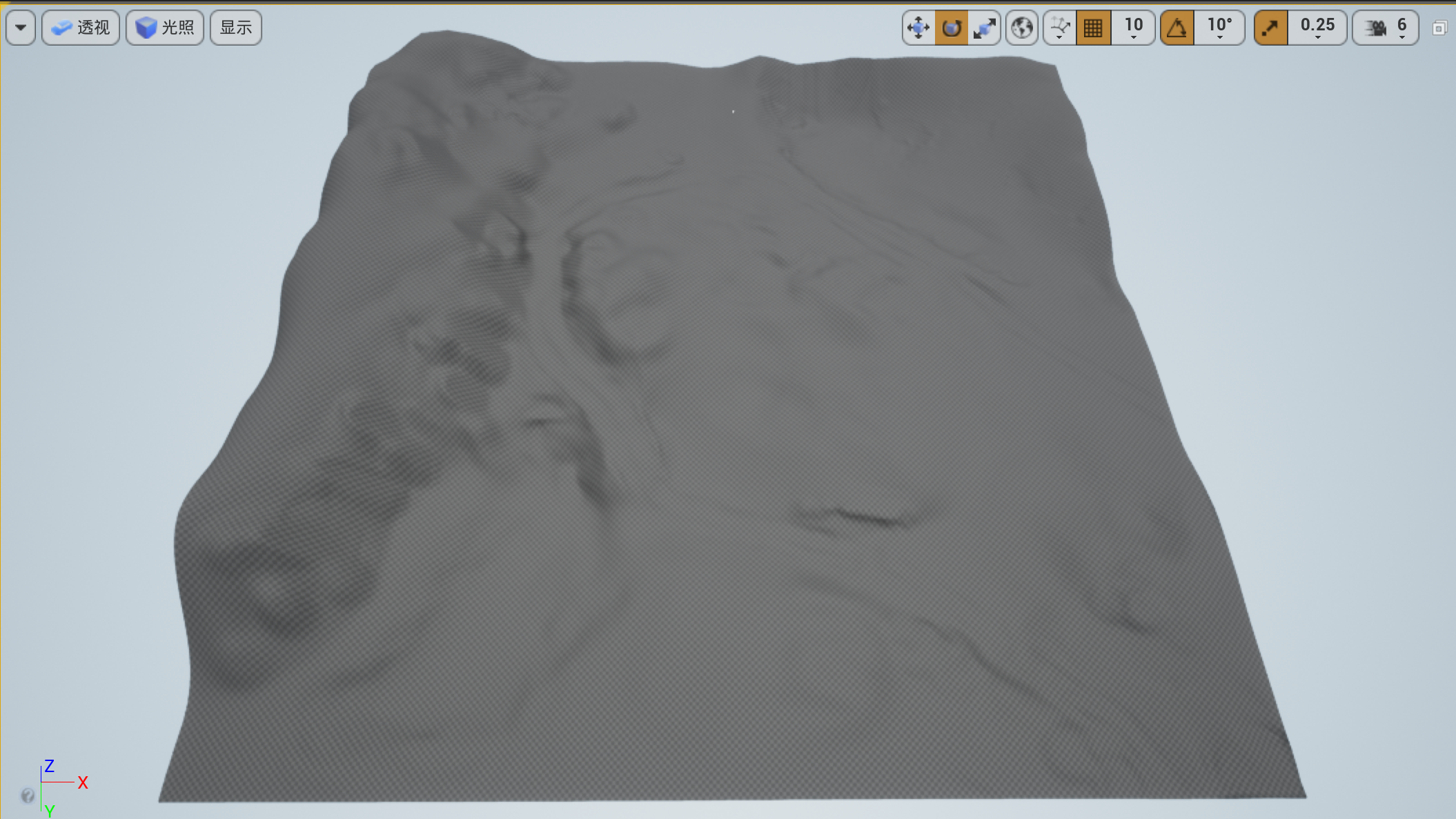Click the camera speed value 6
This screenshot has width=1456, height=819.
coord(1401,28)
